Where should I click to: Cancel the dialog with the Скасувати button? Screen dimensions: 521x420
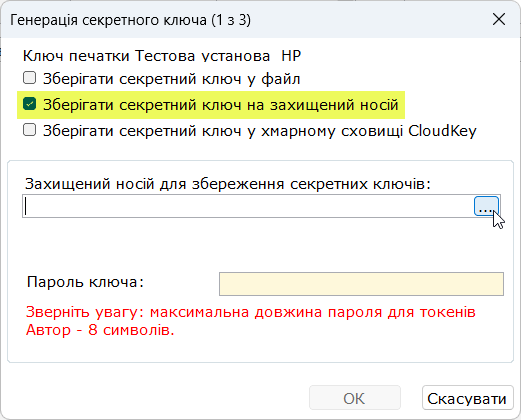[467, 398]
